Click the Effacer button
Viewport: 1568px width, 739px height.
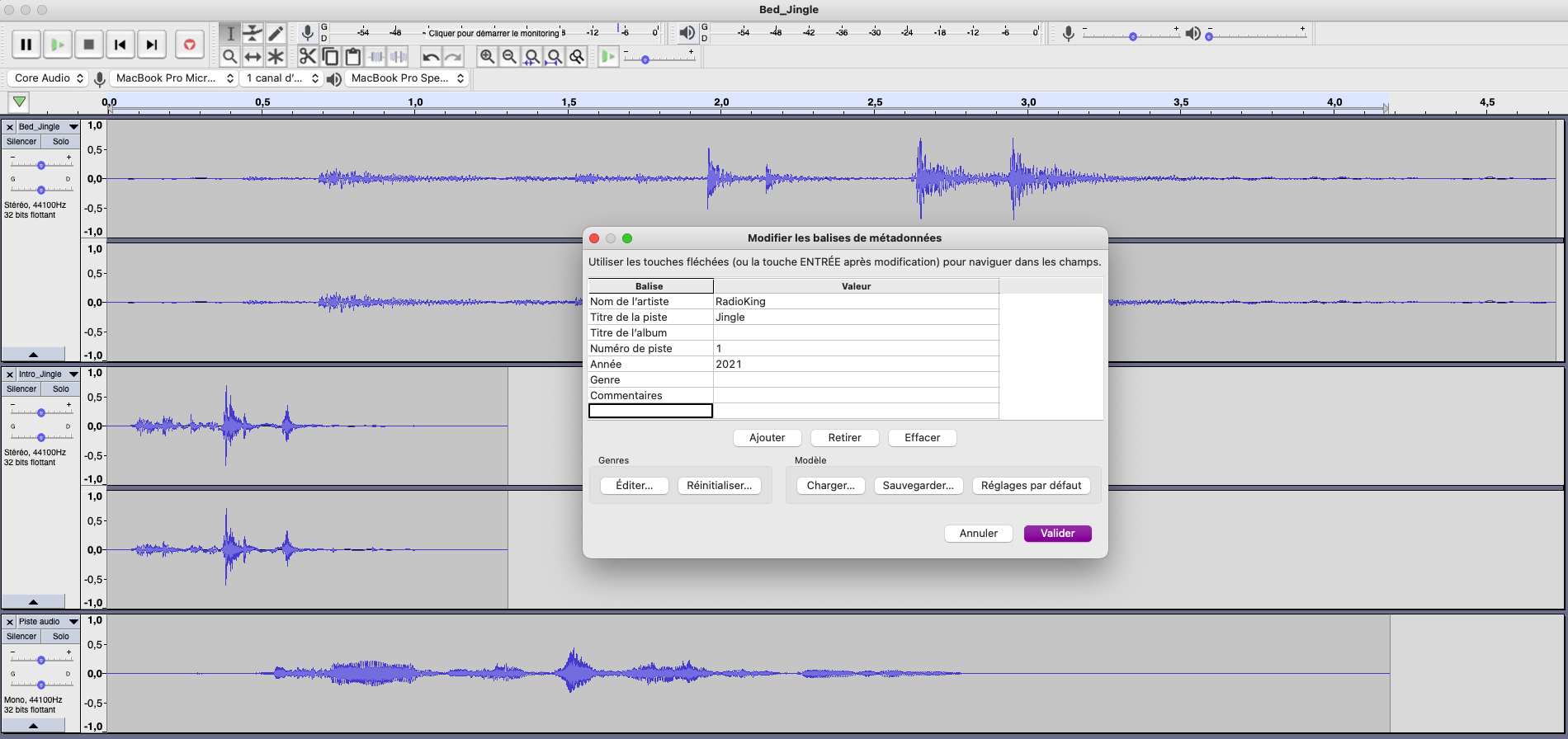923,438
